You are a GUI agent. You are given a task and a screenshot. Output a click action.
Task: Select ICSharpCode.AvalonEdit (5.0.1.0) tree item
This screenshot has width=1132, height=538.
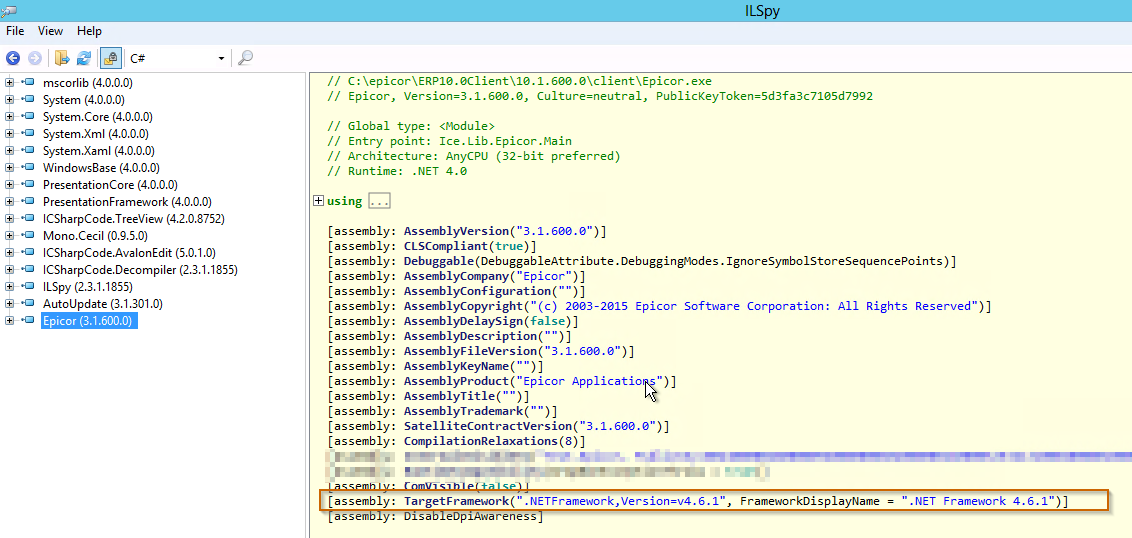[129, 253]
